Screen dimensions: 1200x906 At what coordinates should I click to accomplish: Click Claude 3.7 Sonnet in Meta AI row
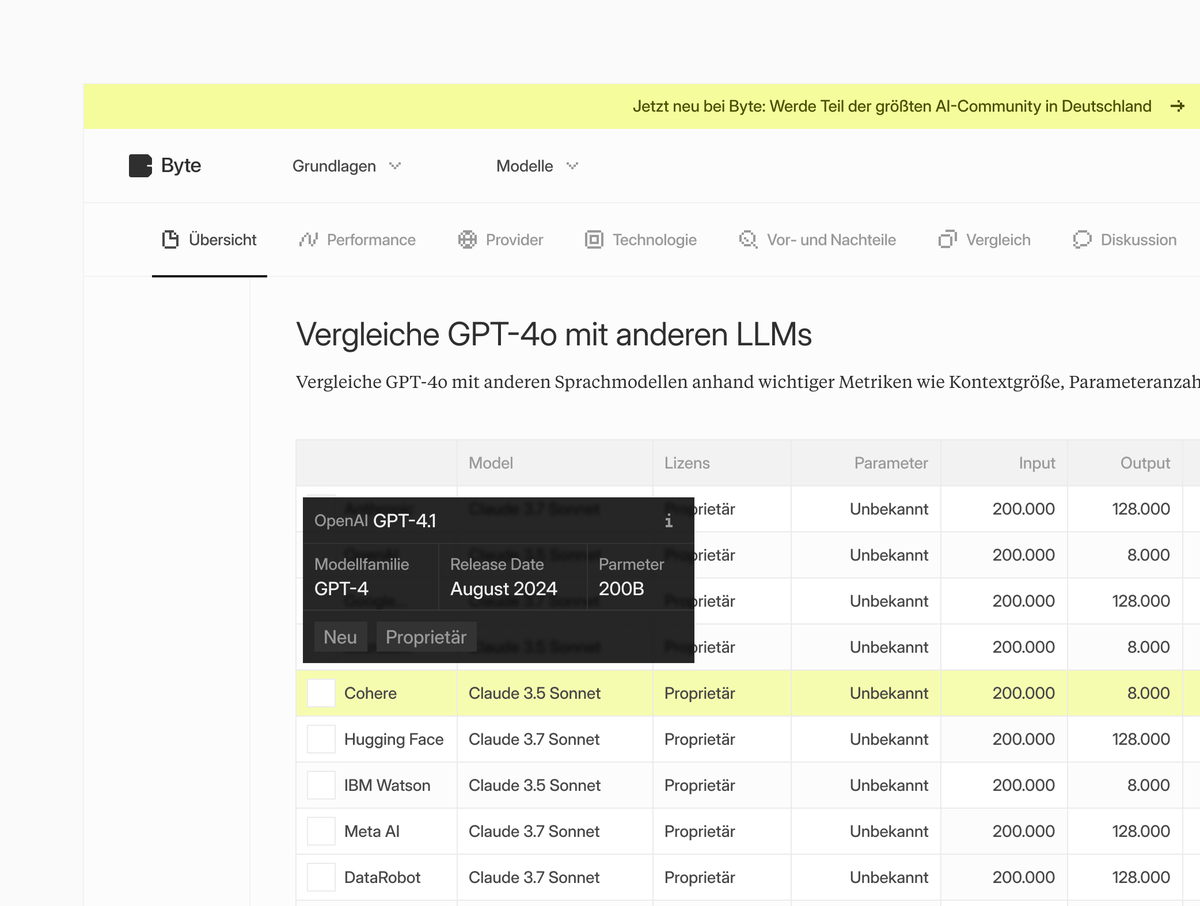[x=534, y=831]
